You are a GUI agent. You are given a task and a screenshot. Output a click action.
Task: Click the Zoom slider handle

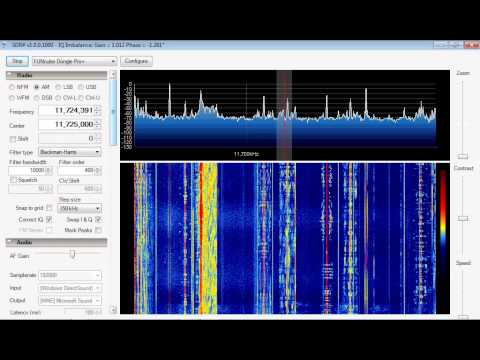463,156
